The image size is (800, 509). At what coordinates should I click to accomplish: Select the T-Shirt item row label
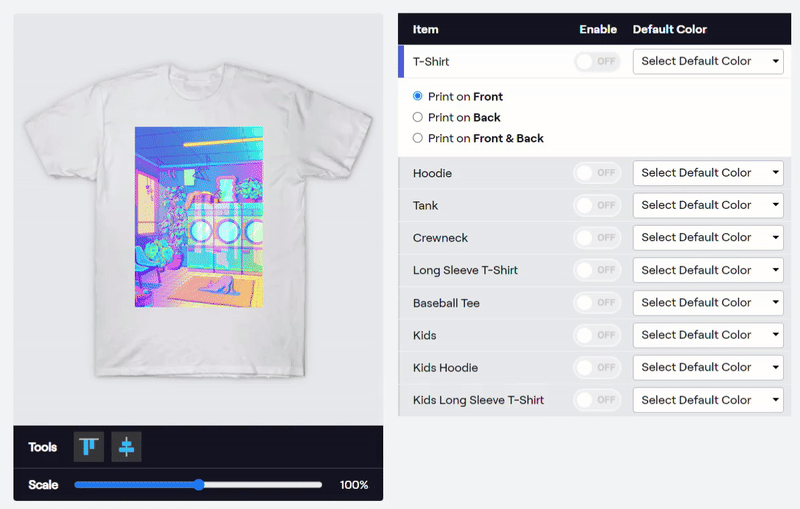coord(431,62)
